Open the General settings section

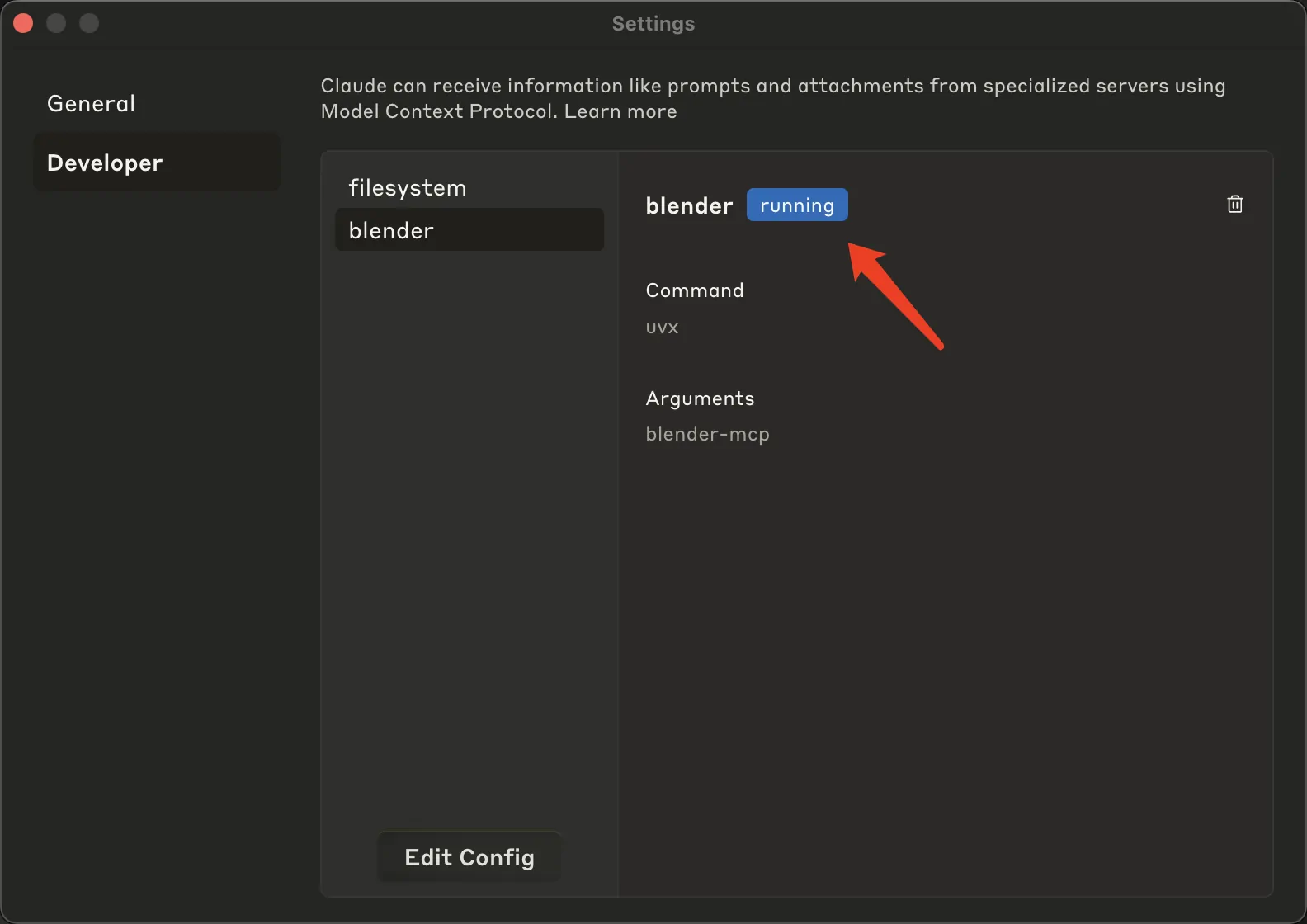click(157, 104)
